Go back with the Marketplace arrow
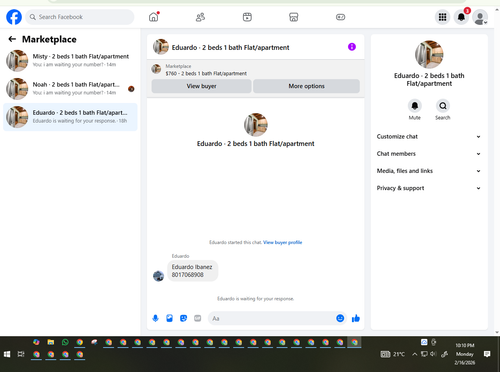This screenshot has height=372, width=500. [12, 39]
